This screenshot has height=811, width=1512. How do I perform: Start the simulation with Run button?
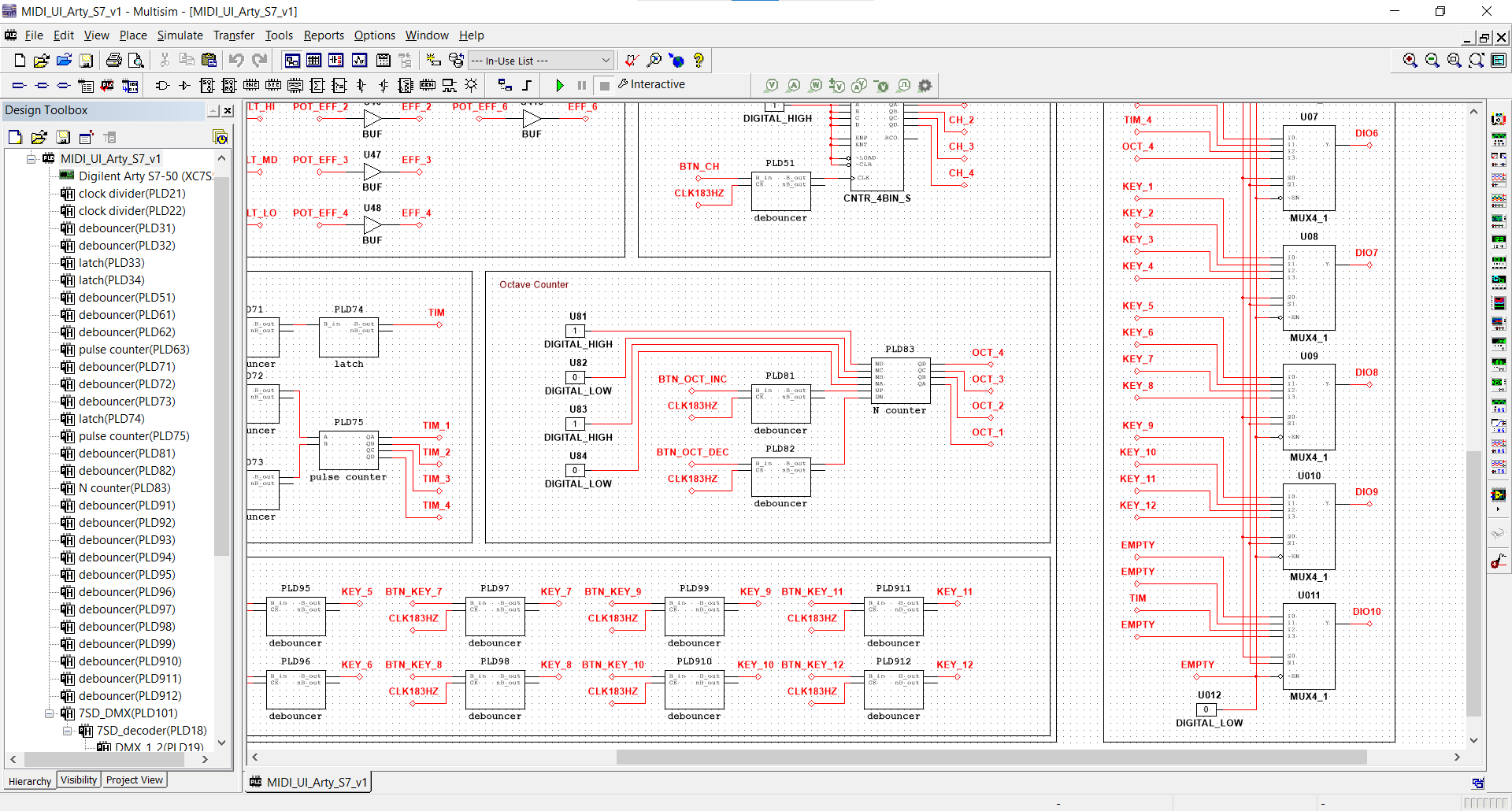(560, 85)
